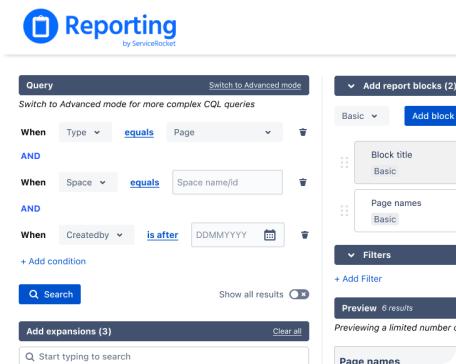Click the drag handle beside Page names block
The height and width of the screenshot is (364, 456).
tap(344, 211)
